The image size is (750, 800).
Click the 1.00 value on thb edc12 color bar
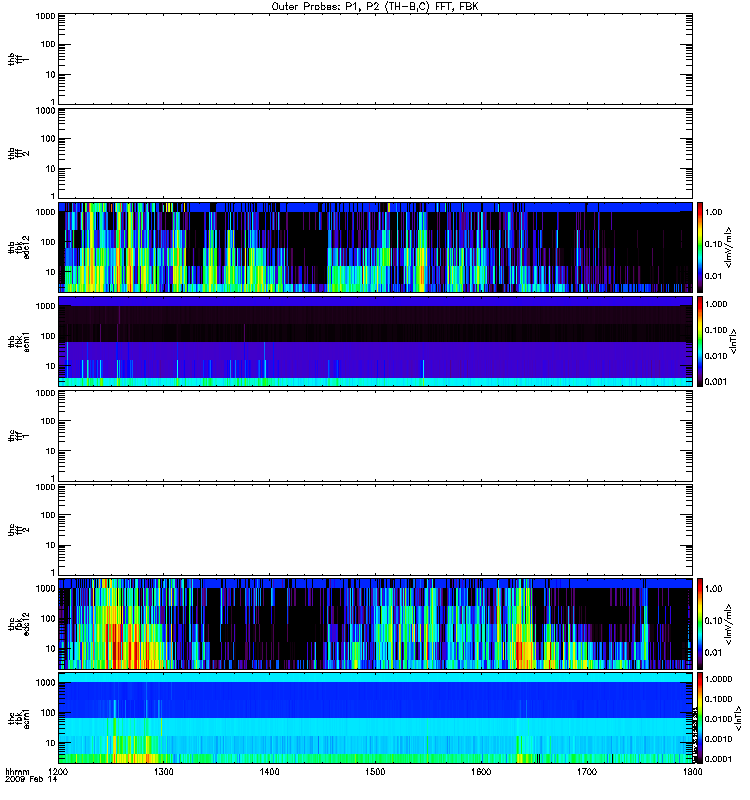[713, 212]
